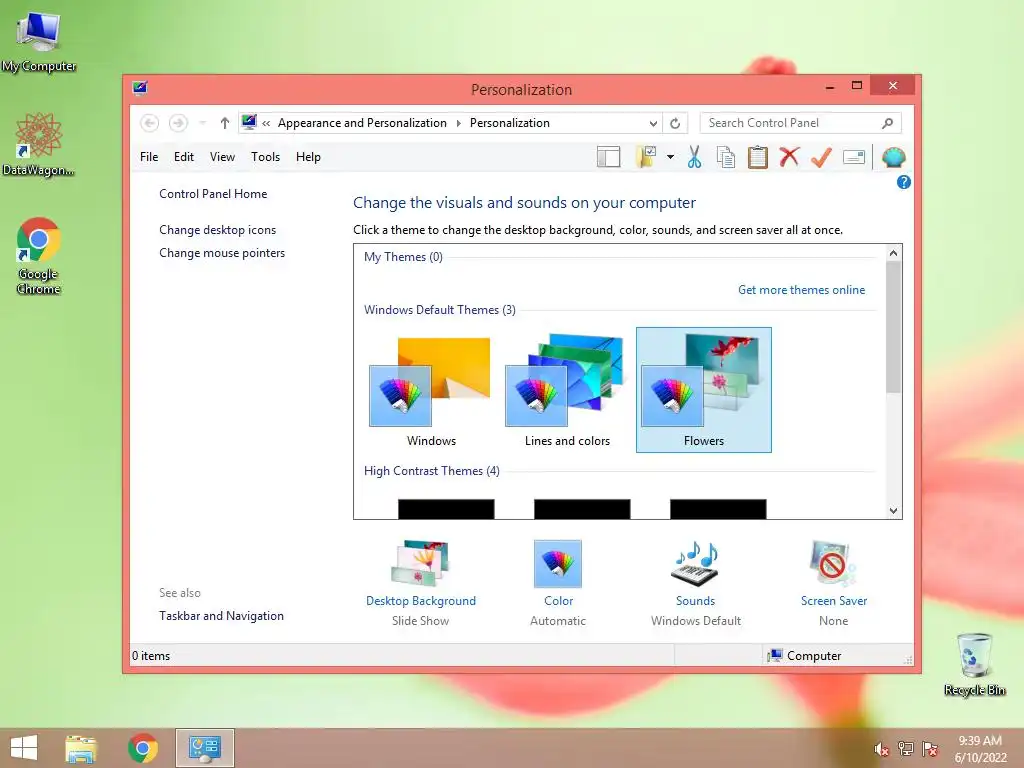Click the Forward navigation arrow
The height and width of the screenshot is (768, 1024).
[x=178, y=123]
